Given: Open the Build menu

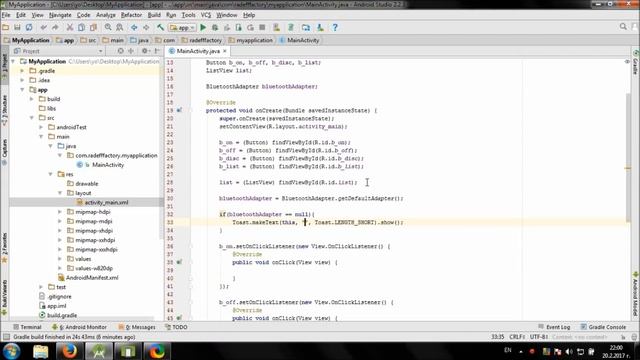Looking at the screenshot, I should pyautogui.click(x=154, y=15).
